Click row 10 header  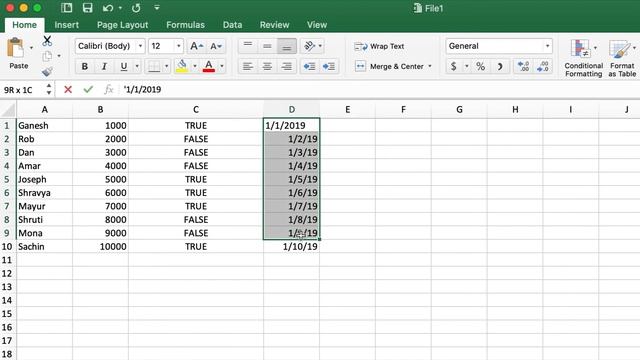[x=7, y=247]
